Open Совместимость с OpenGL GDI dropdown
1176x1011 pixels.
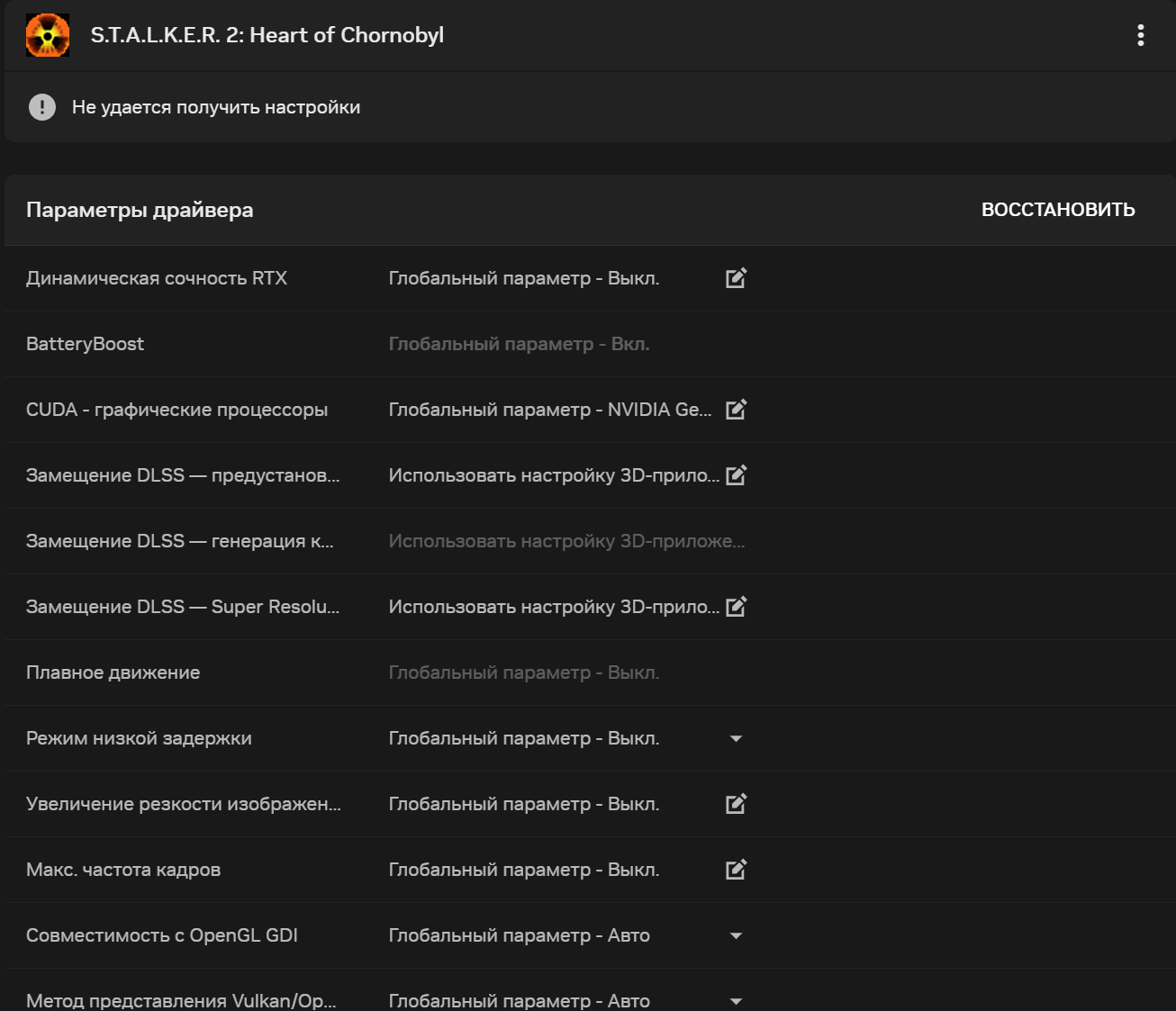[736, 935]
